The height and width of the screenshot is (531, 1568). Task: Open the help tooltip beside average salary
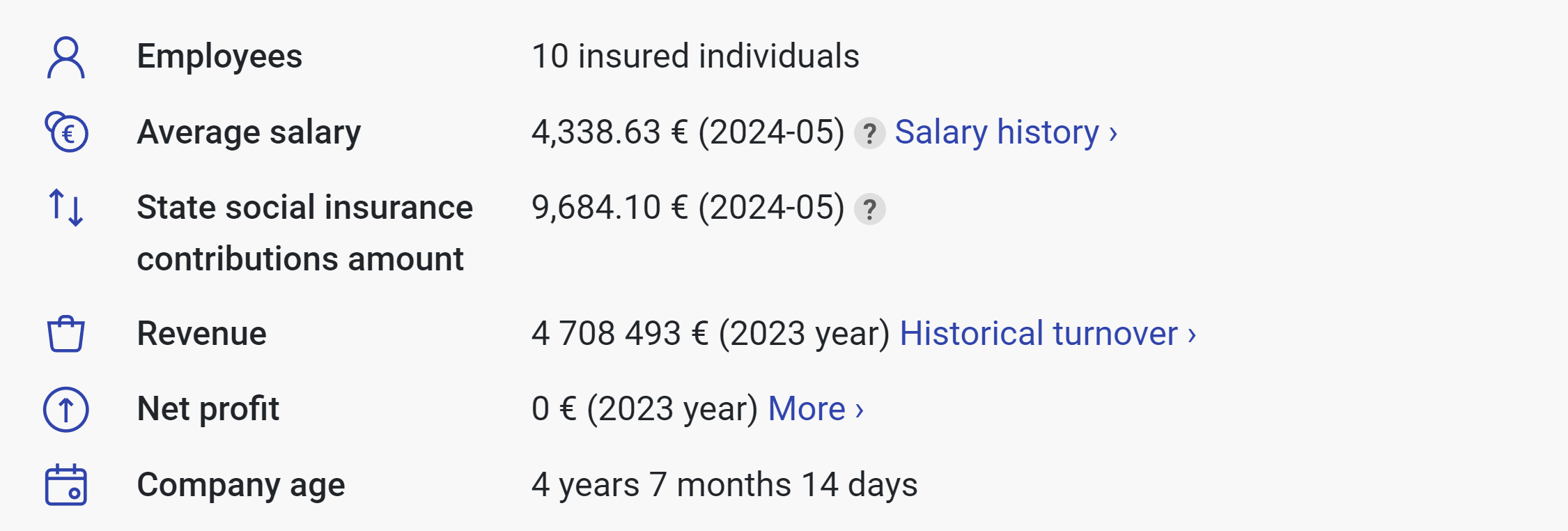869,133
